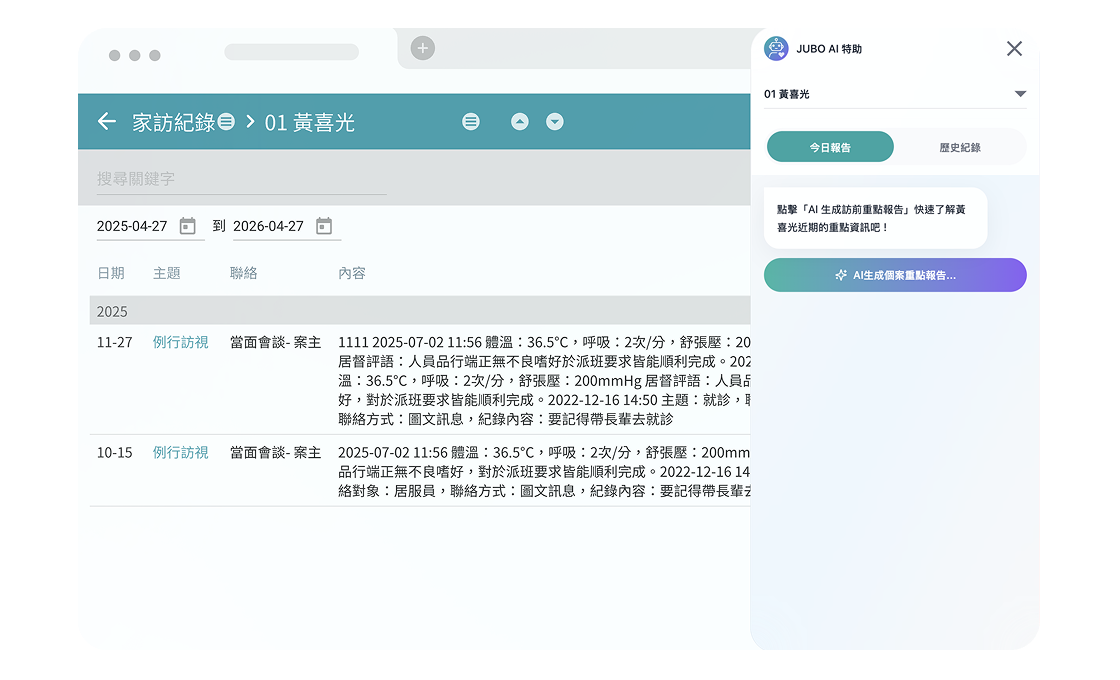Viewport: 1120px width, 680px height.
Task: Click the 內容 column header
Action: coord(351,273)
